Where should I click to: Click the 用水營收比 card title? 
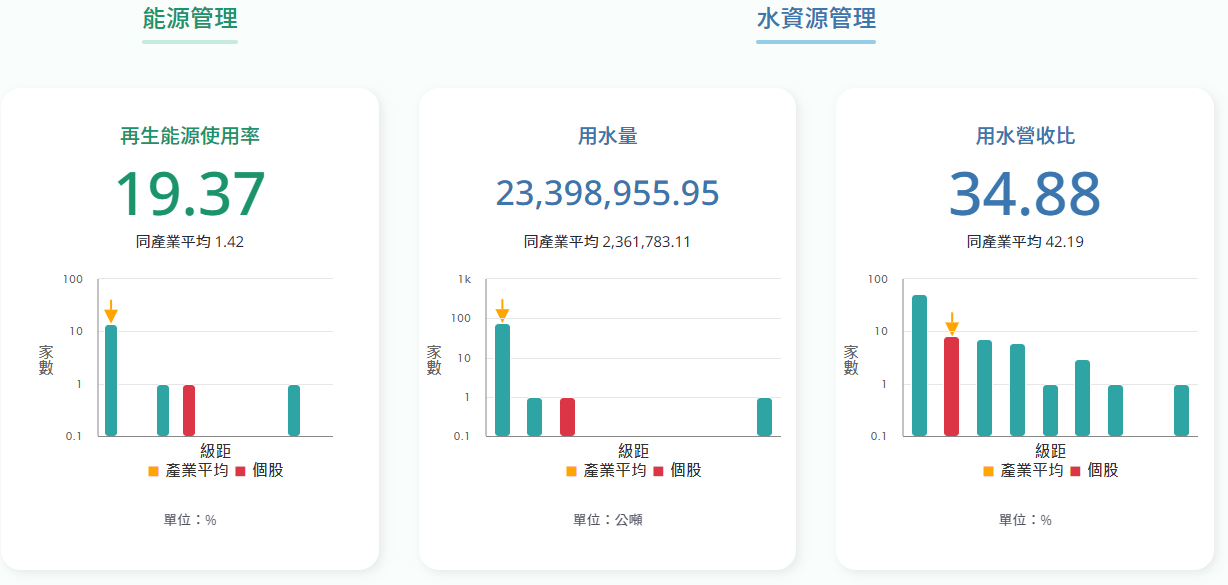coord(1025,136)
